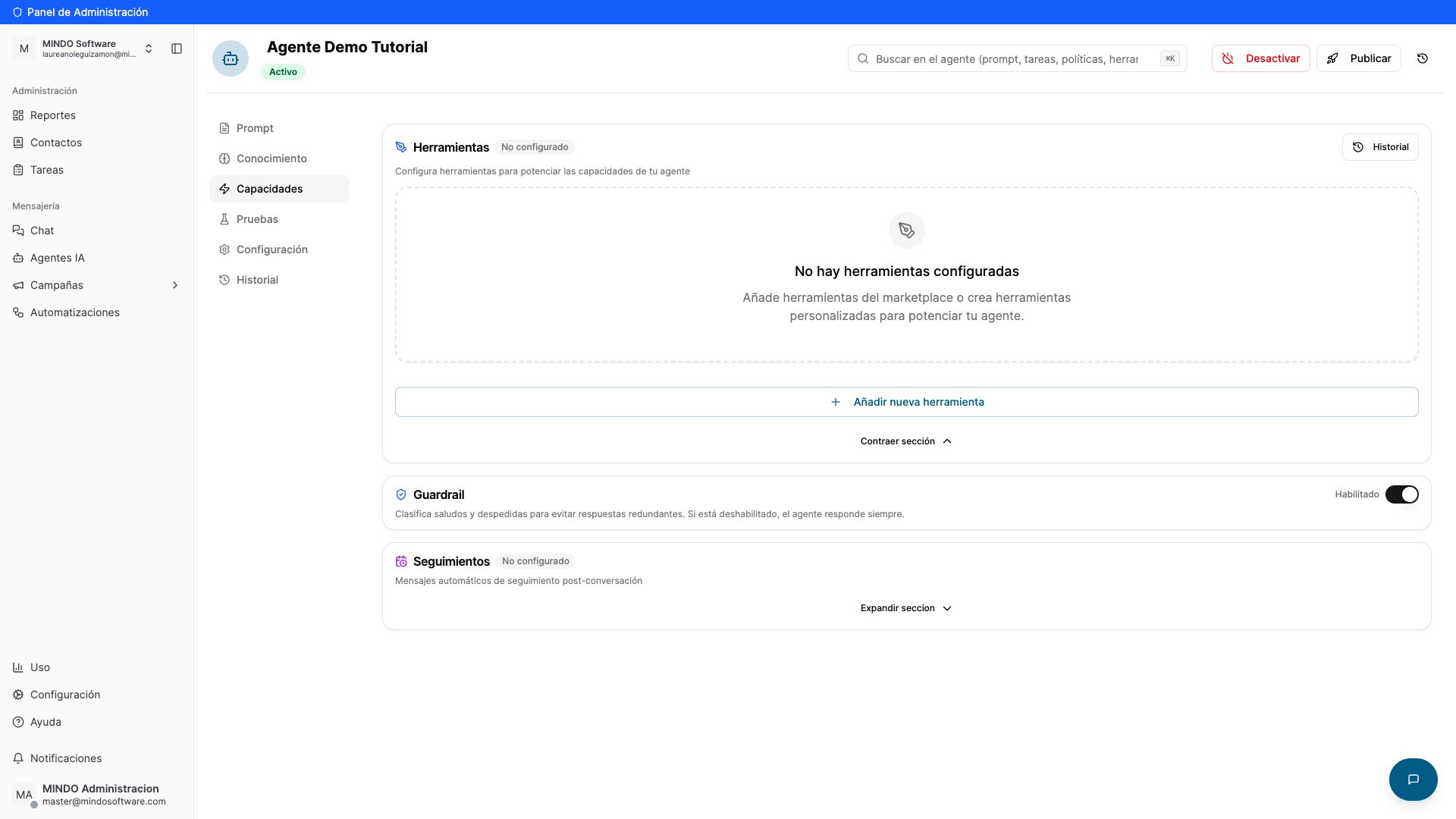
Task: Toggle the sidebar collapse icon
Action: pos(177,49)
